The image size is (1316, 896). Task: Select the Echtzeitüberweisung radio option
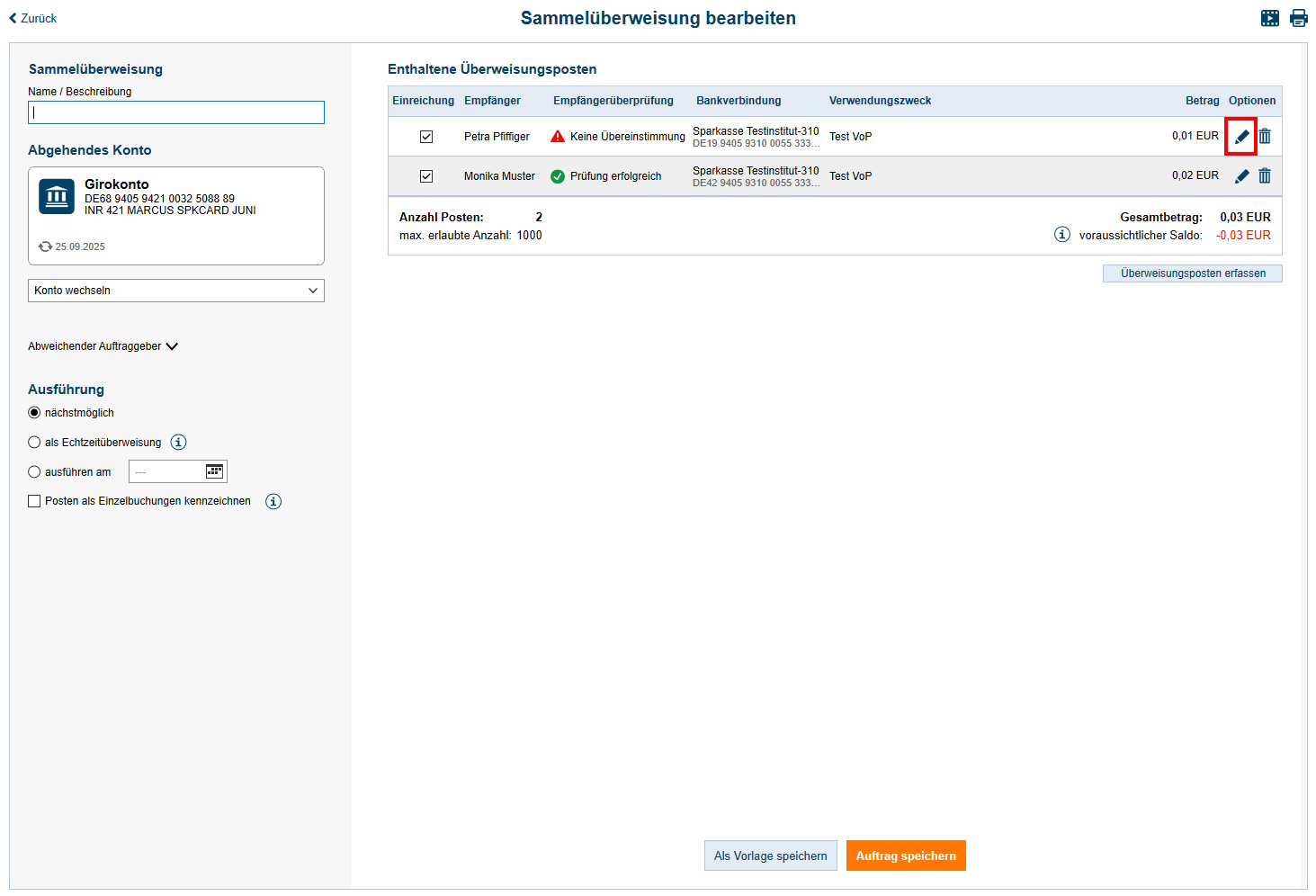(34, 443)
